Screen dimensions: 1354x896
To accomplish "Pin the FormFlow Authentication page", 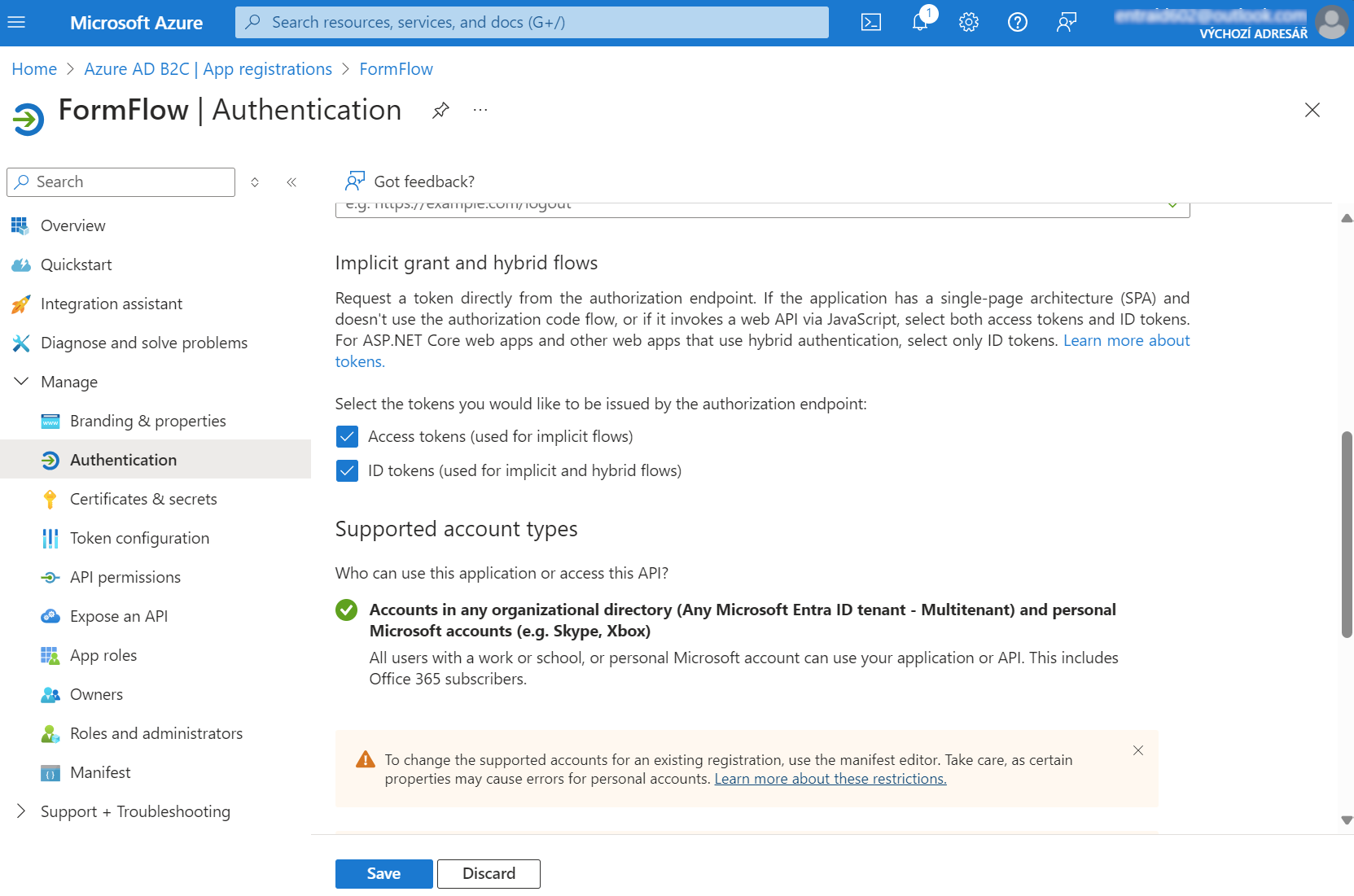I will coord(440,110).
